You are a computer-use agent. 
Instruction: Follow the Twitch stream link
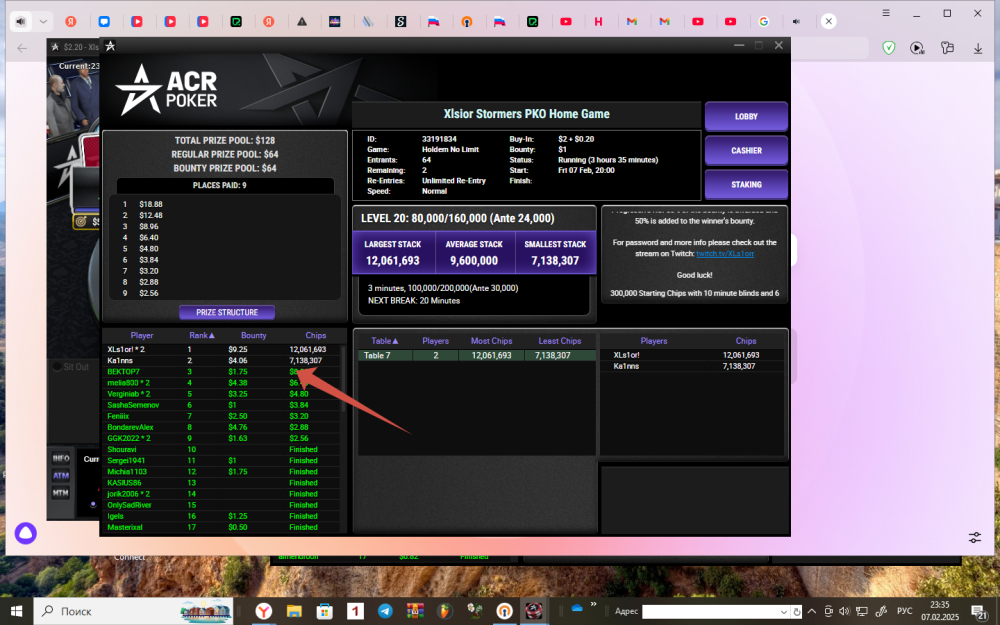[725, 254]
